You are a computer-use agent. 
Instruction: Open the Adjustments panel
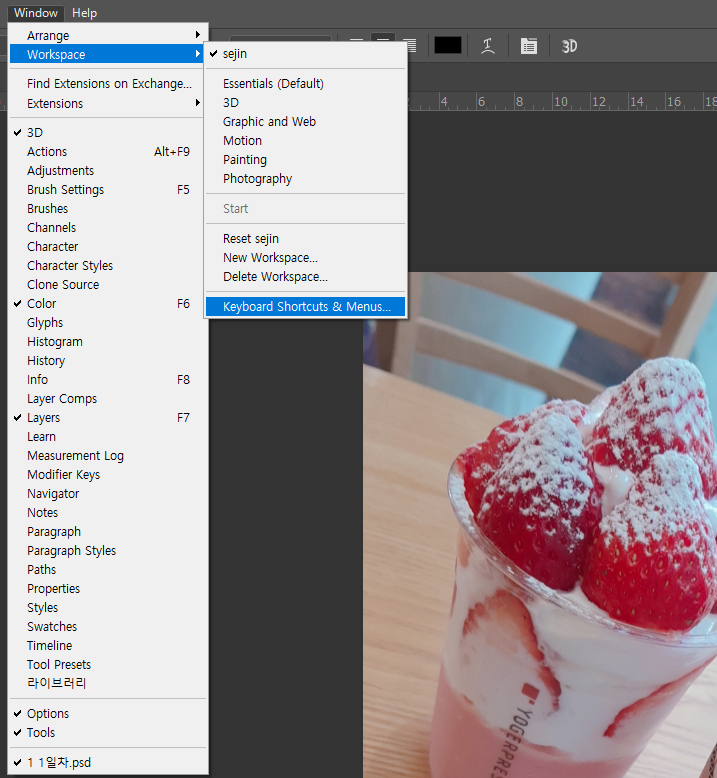click(106, 170)
